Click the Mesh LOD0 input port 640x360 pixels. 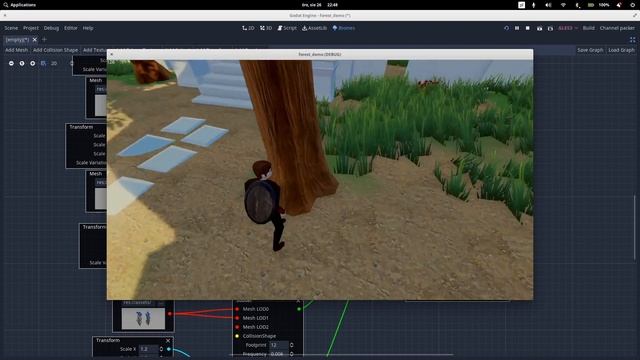click(237, 309)
